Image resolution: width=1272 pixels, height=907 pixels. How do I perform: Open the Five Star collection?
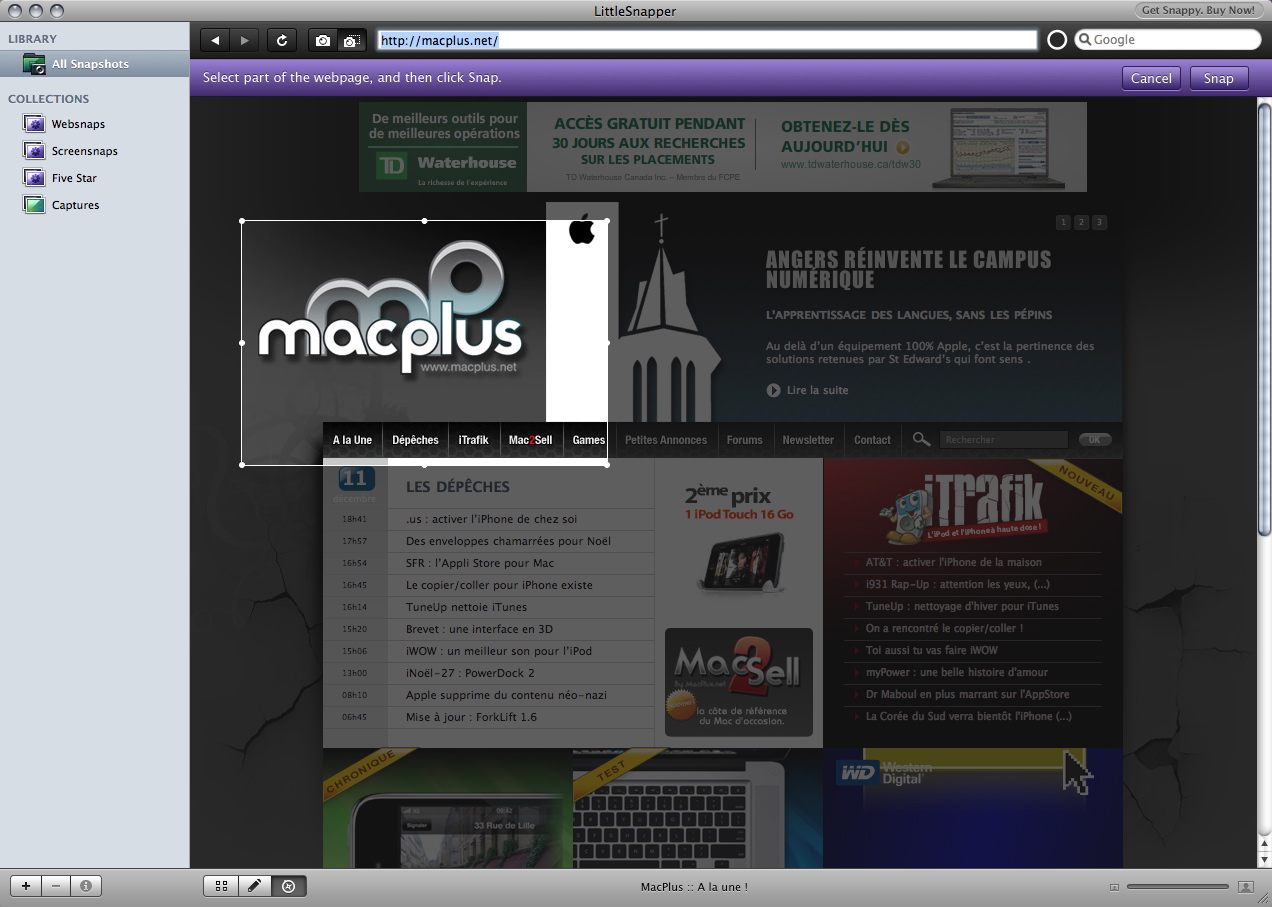click(74, 178)
